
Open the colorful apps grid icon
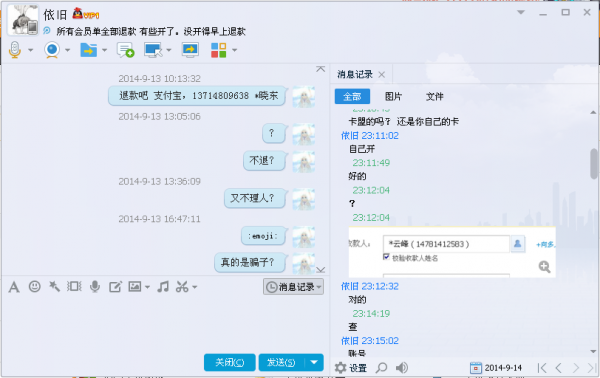[x=218, y=50]
